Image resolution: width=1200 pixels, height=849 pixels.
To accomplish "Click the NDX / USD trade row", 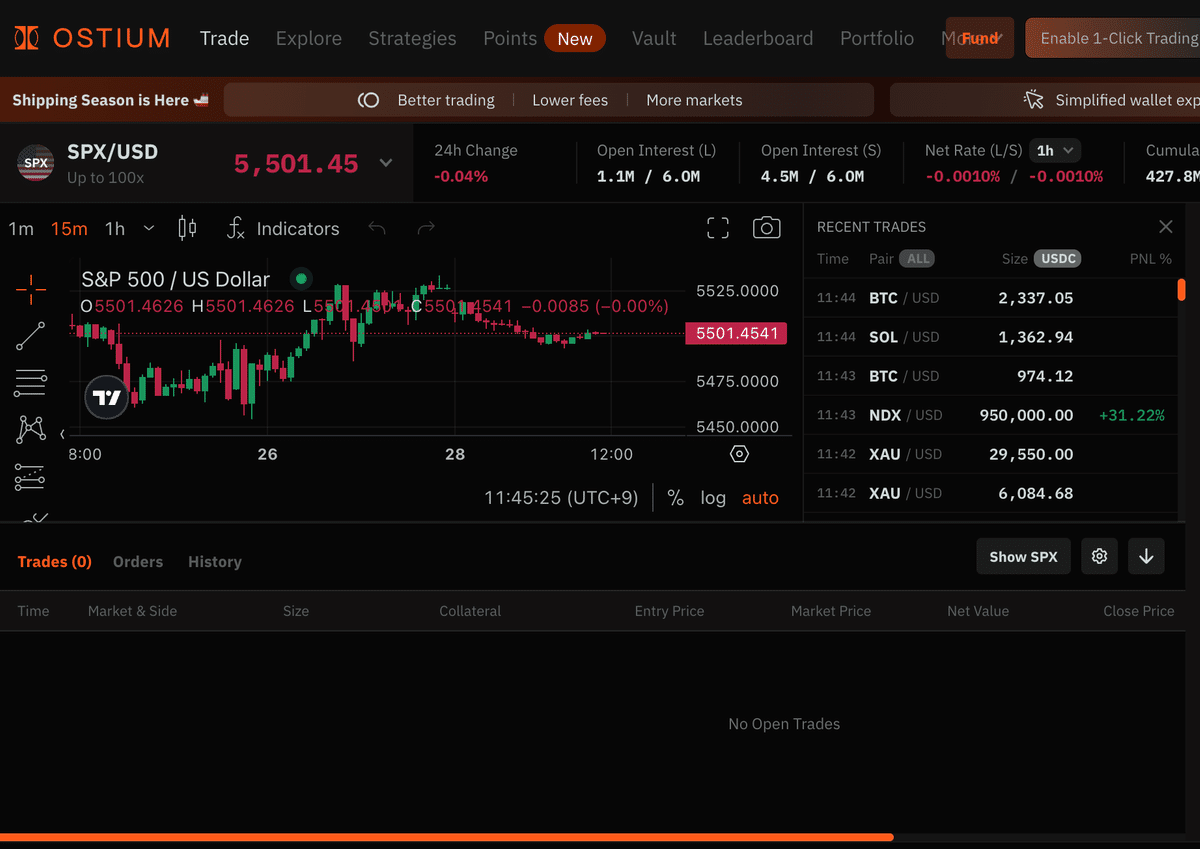I will 991,415.
